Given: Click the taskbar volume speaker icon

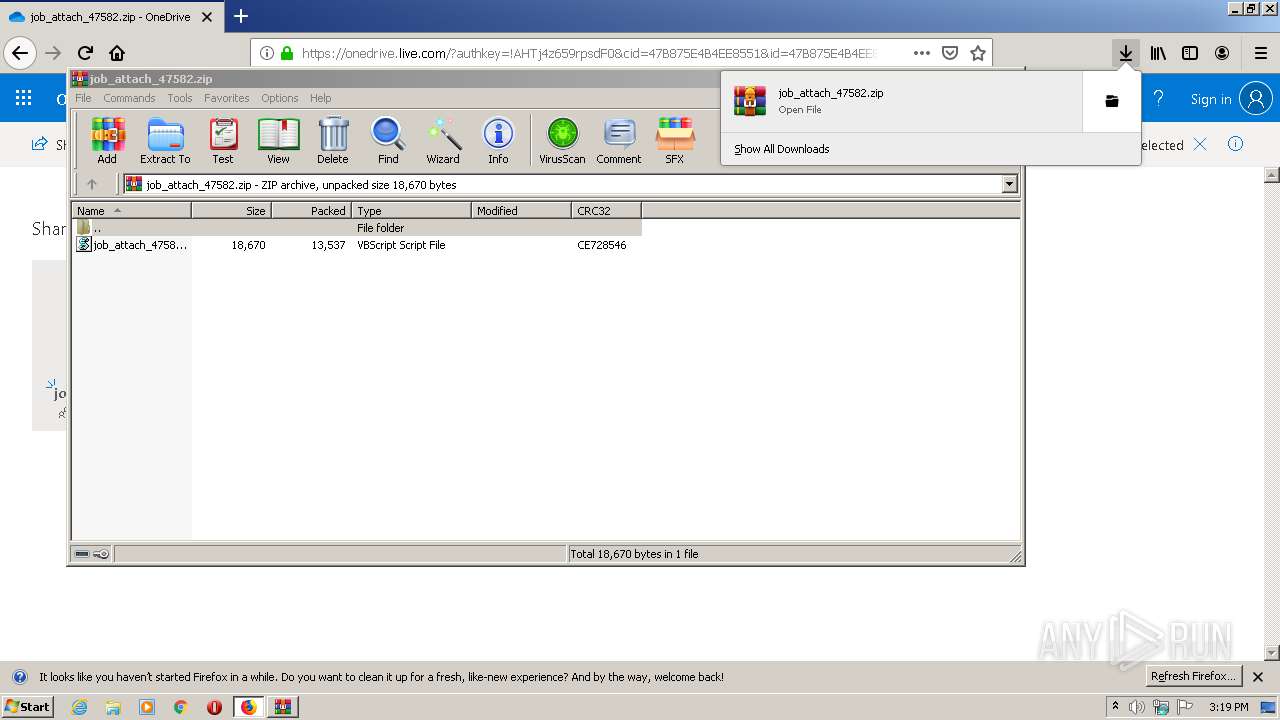Looking at the screenshot, I should (x=1137, y=707).
